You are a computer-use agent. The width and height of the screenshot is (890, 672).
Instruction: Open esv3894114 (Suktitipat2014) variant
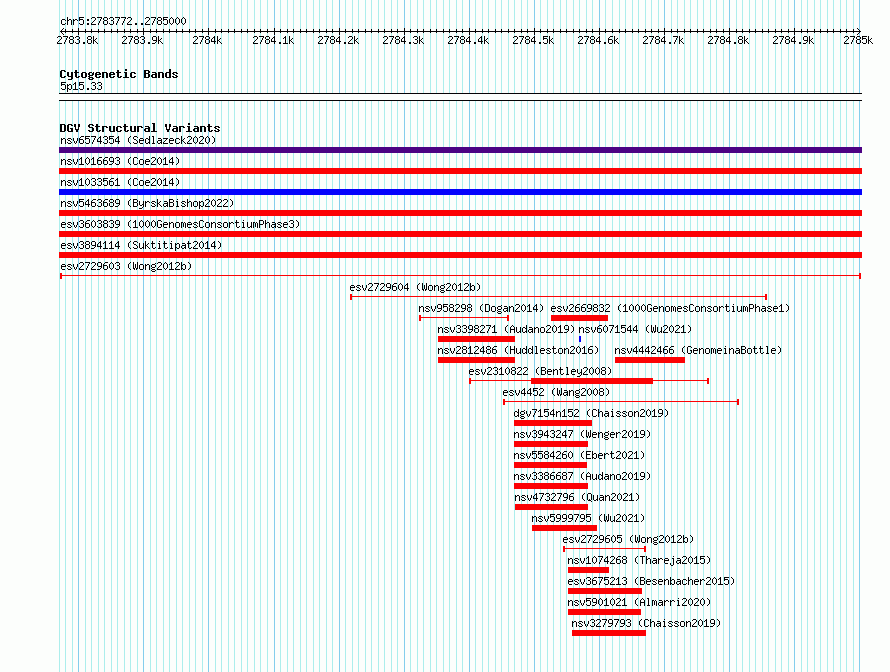click(141, 245)
